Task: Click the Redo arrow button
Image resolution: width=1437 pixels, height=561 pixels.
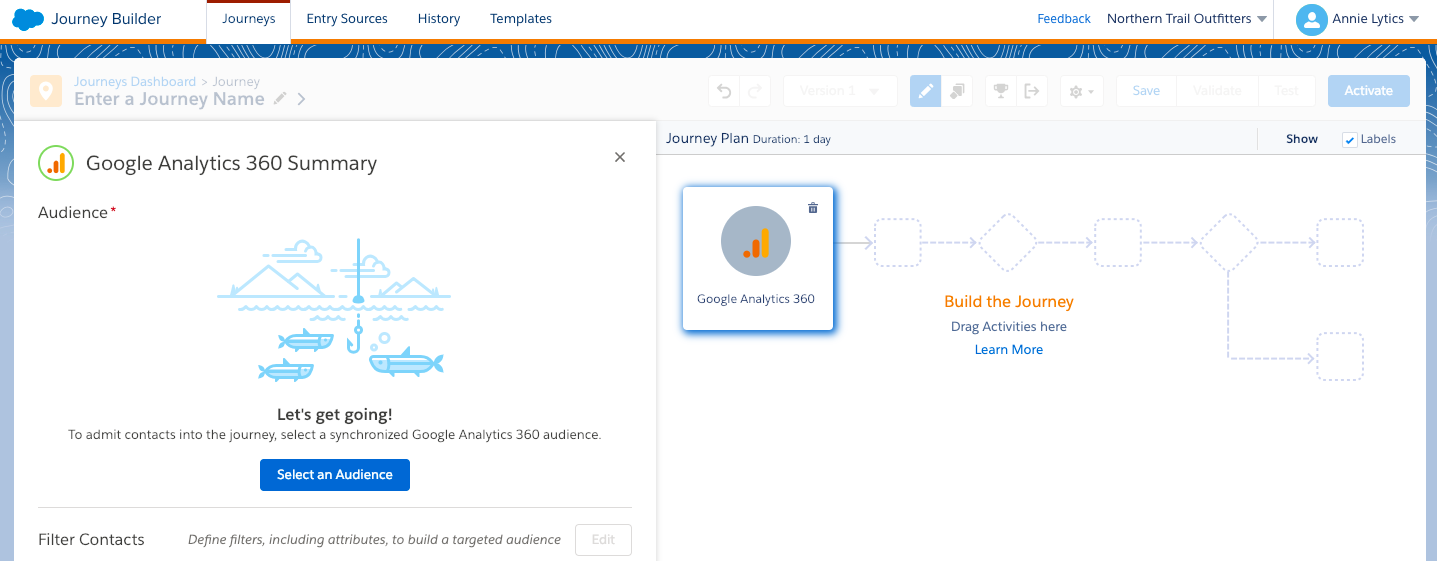Action: tap(754, 91)
